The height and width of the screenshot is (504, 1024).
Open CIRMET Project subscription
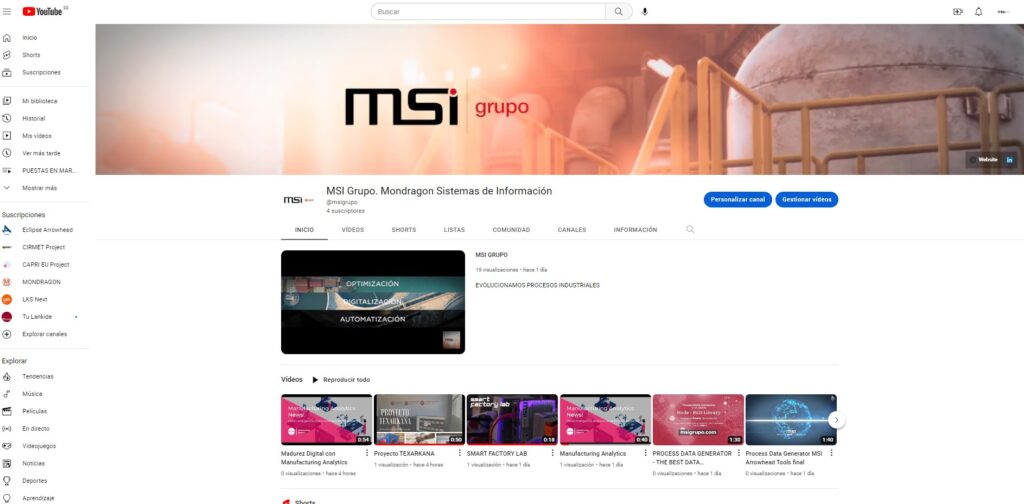coord(43,247)
